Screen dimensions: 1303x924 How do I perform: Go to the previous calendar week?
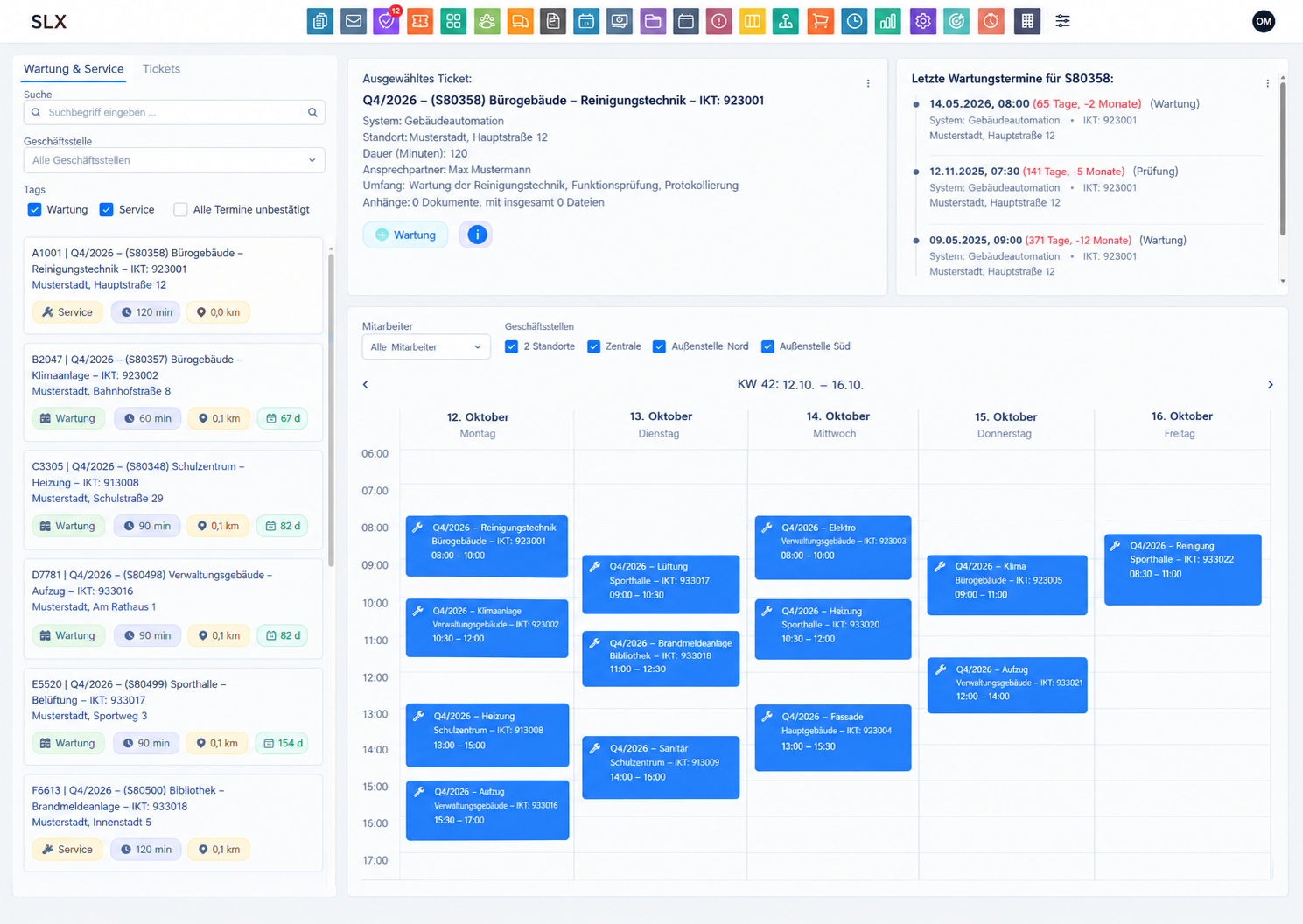click(366, 385)
